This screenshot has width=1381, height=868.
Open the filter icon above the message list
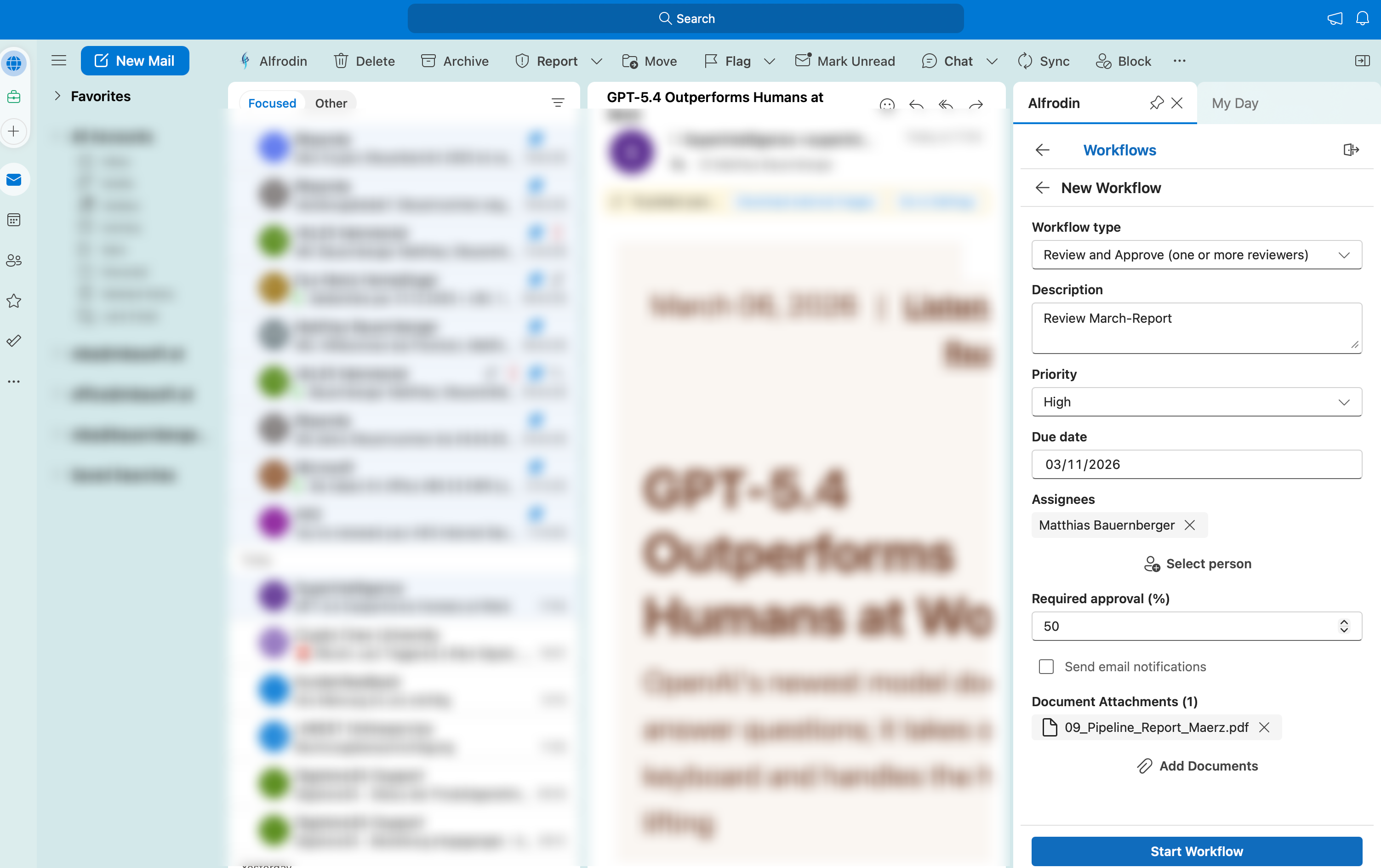tap(559, 102)
